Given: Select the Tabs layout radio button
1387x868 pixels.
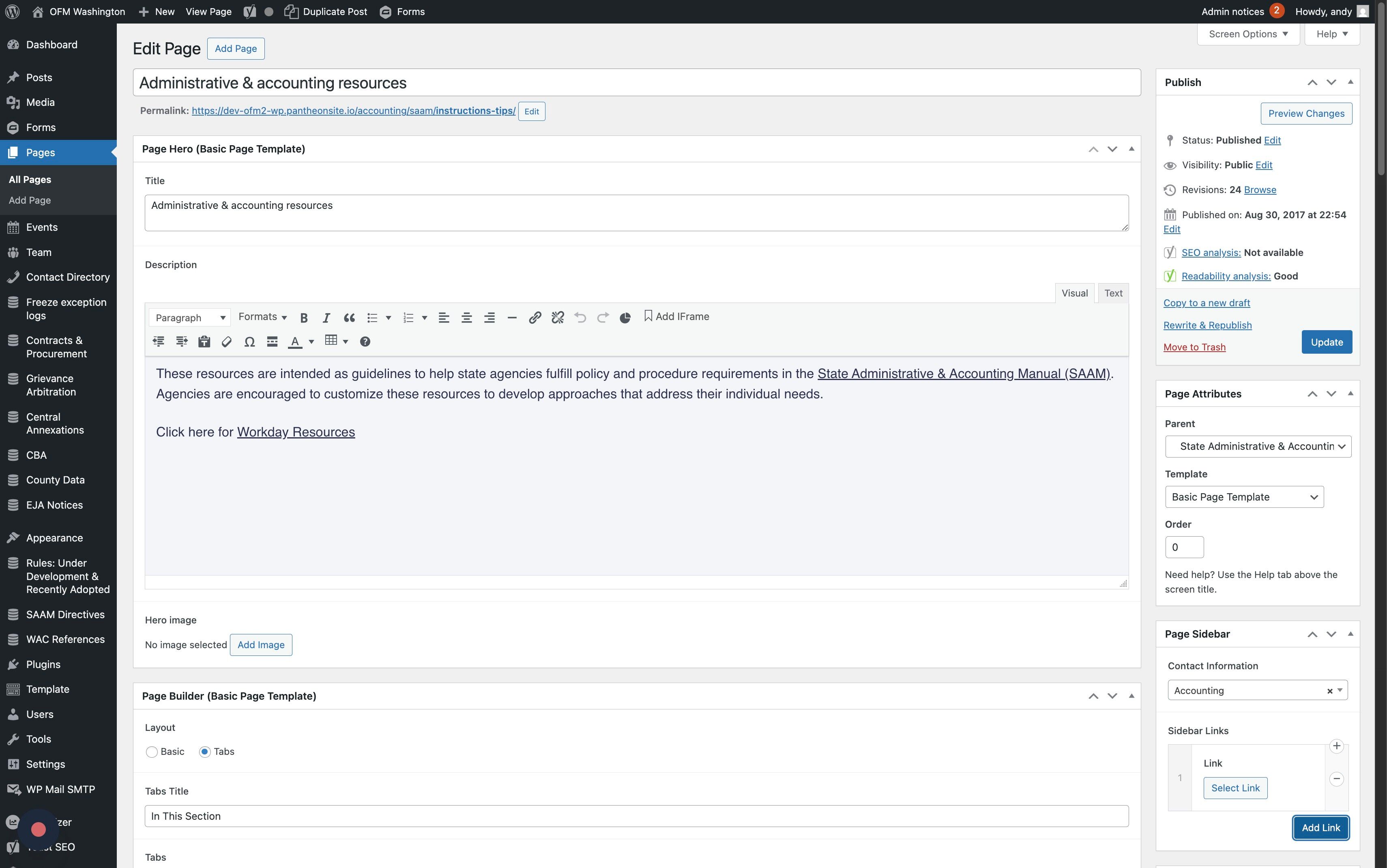Looking at the screenshot, I should [x=205, y=752].
